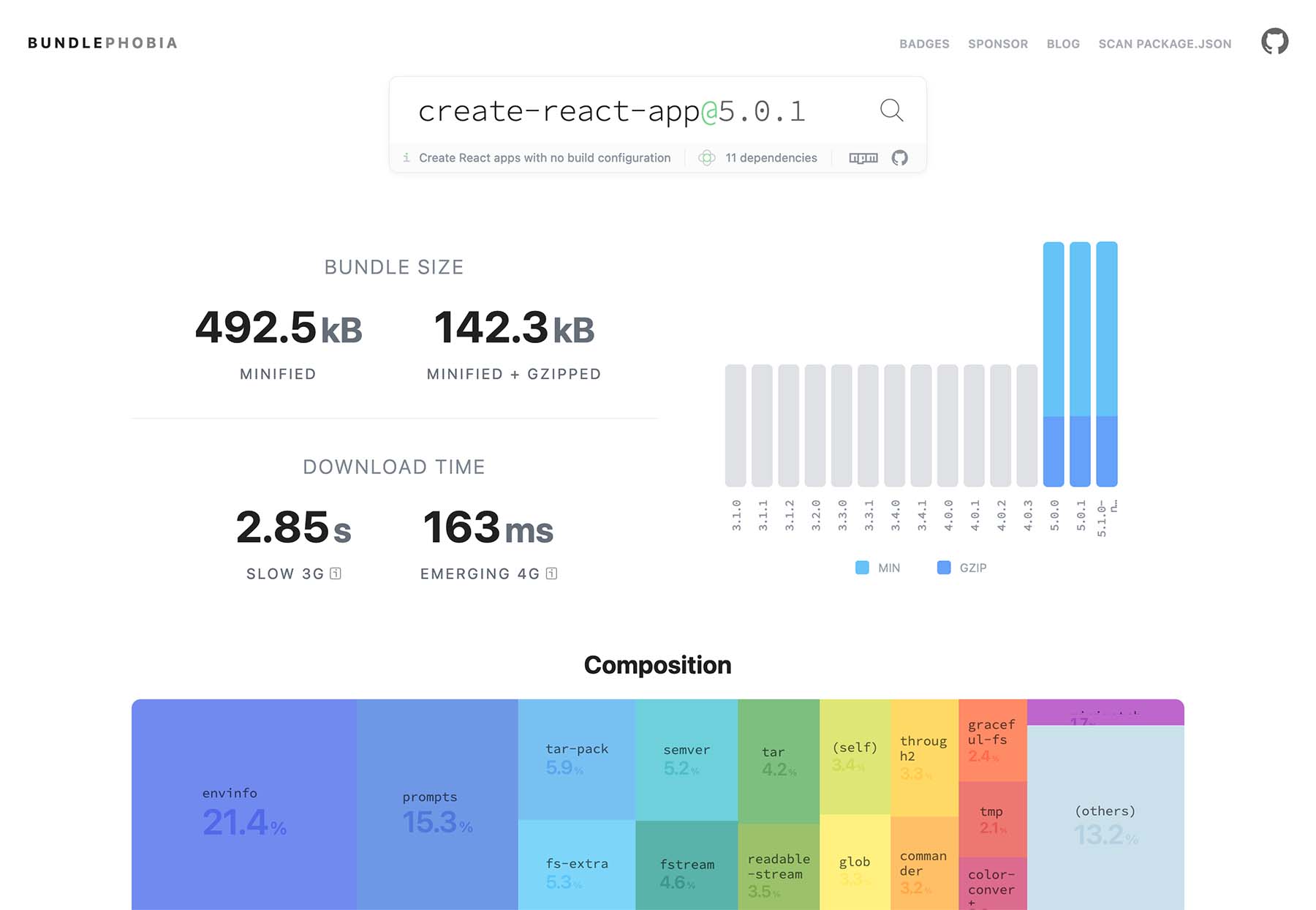The width and height of the screenshot is (1316, 910).
Task: Open the Sponsor page
Action: 998,44
